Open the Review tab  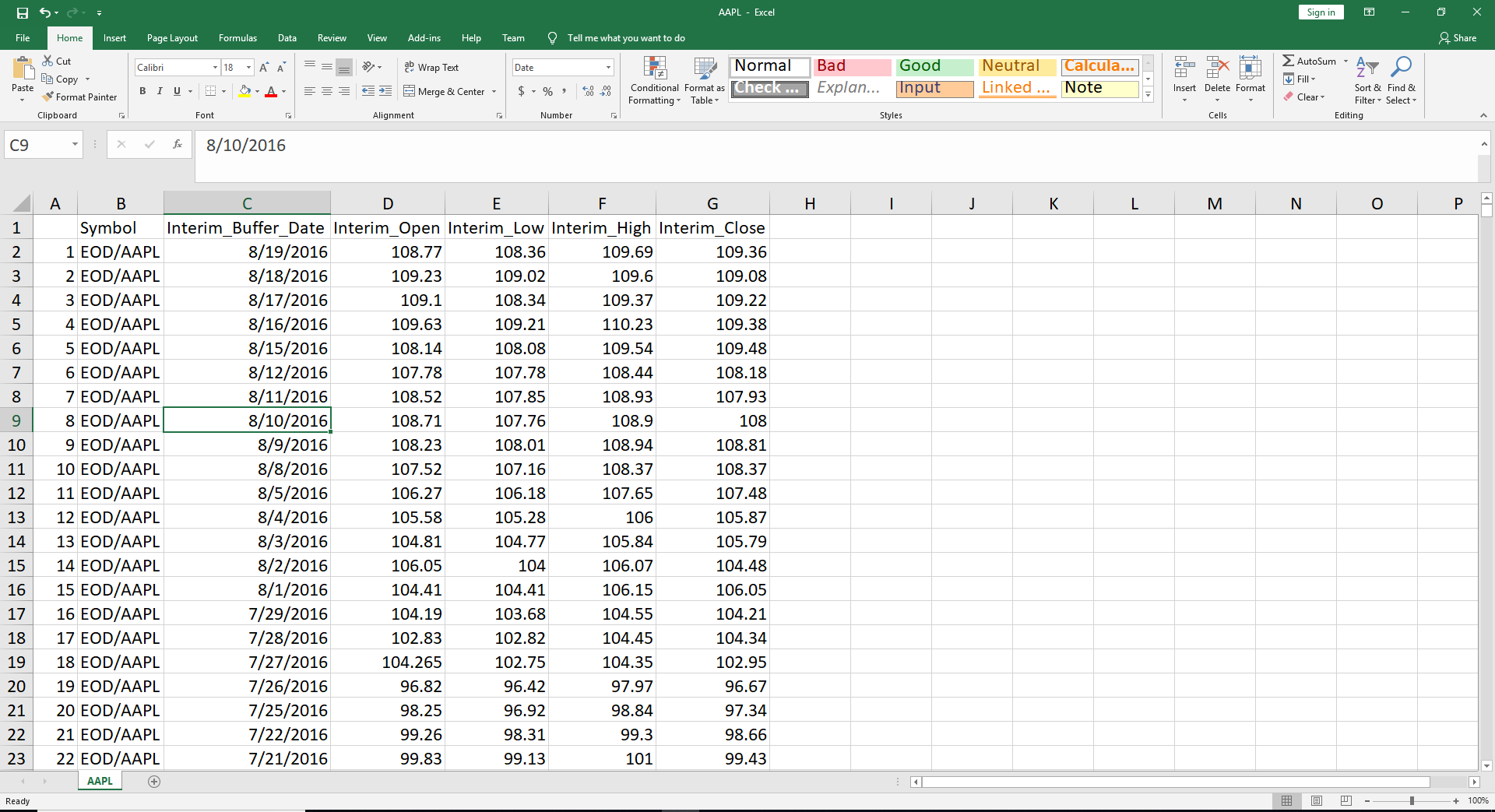(x=332, y=38)
